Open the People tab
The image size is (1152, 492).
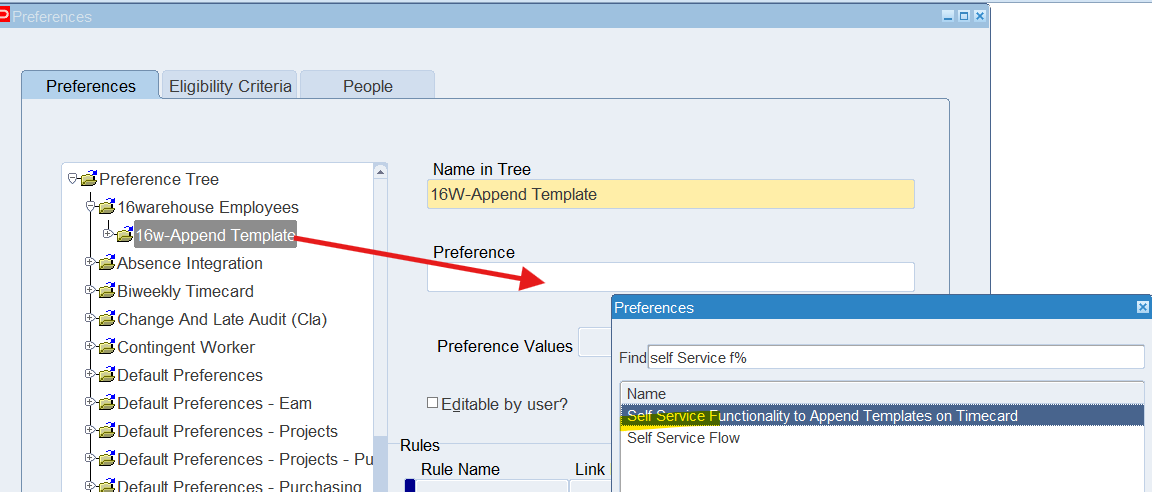point(367,86)
